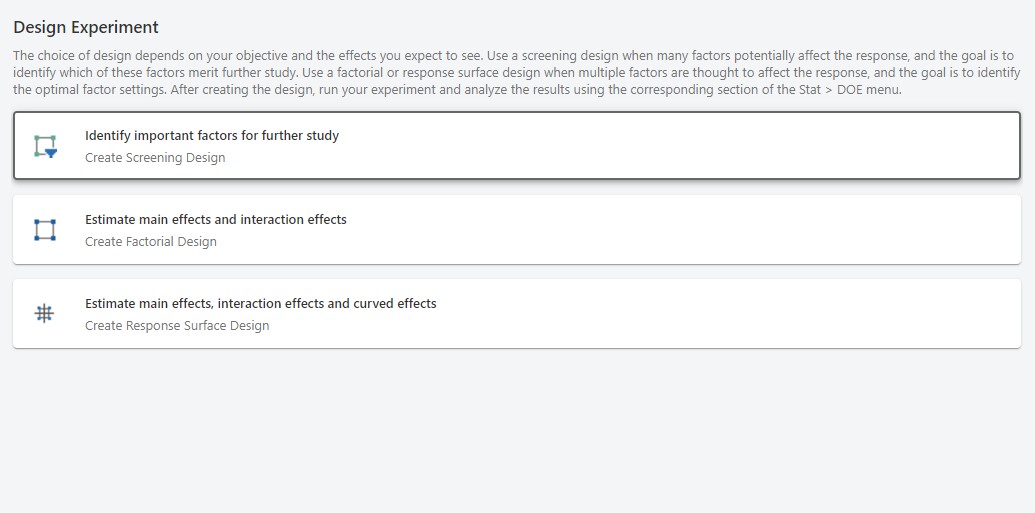
Task: Click empty area of Response Surface card
Action: tap(700, 314)
